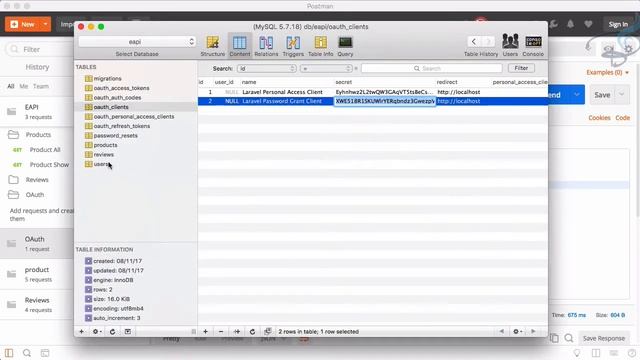This screenshot has height=360, width=640.
Task: Reload the table content
Action: click(x=252, y=331)
